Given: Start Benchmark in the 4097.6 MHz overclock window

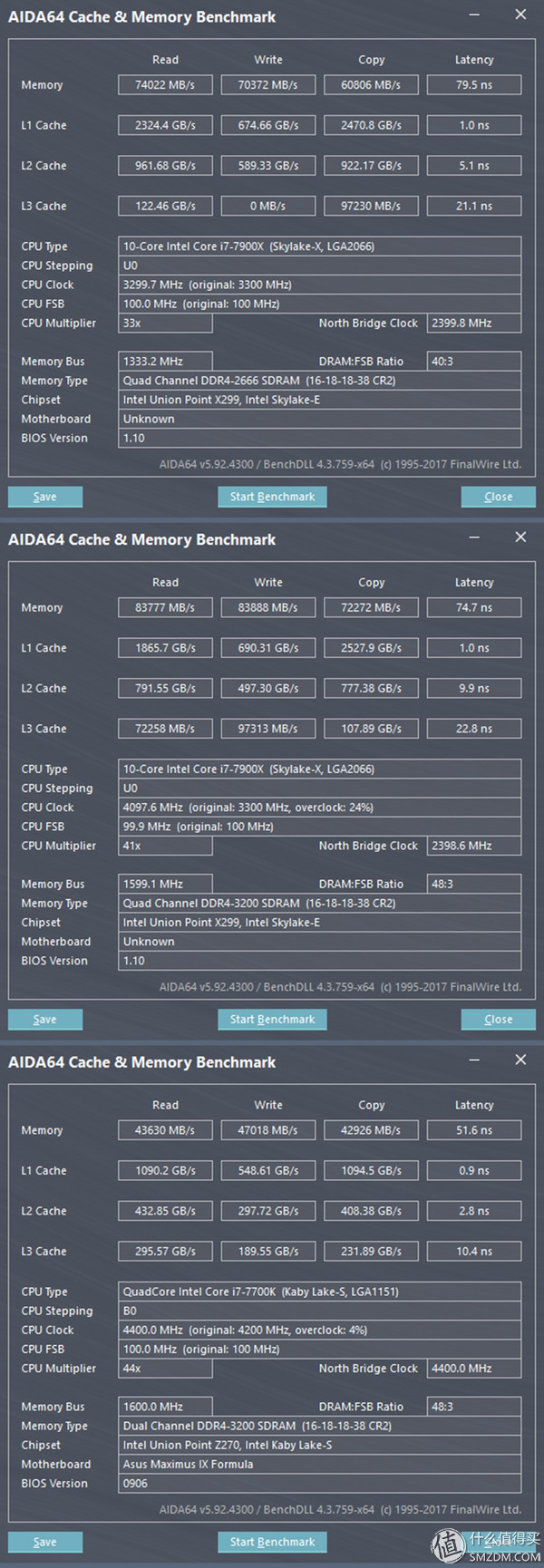Looking at the screenshot, I should point(272,1020).
